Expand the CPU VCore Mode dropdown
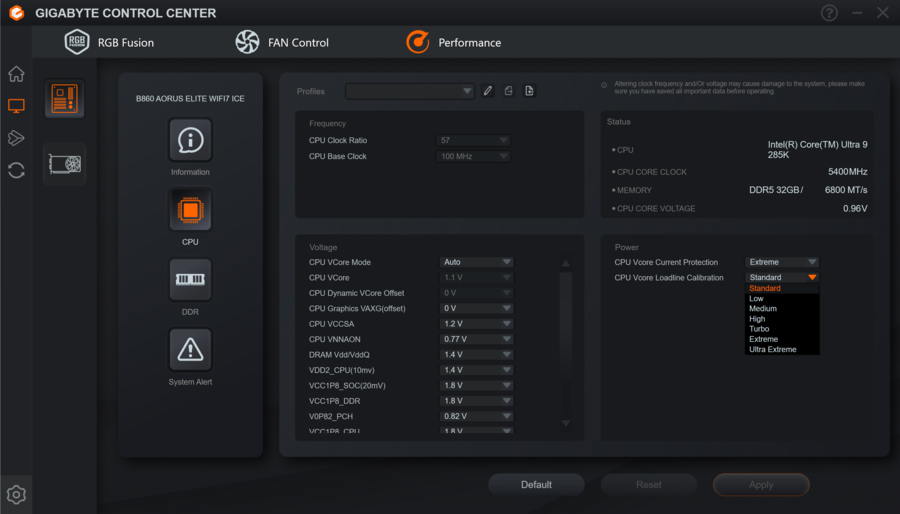 tap(476, 262)
